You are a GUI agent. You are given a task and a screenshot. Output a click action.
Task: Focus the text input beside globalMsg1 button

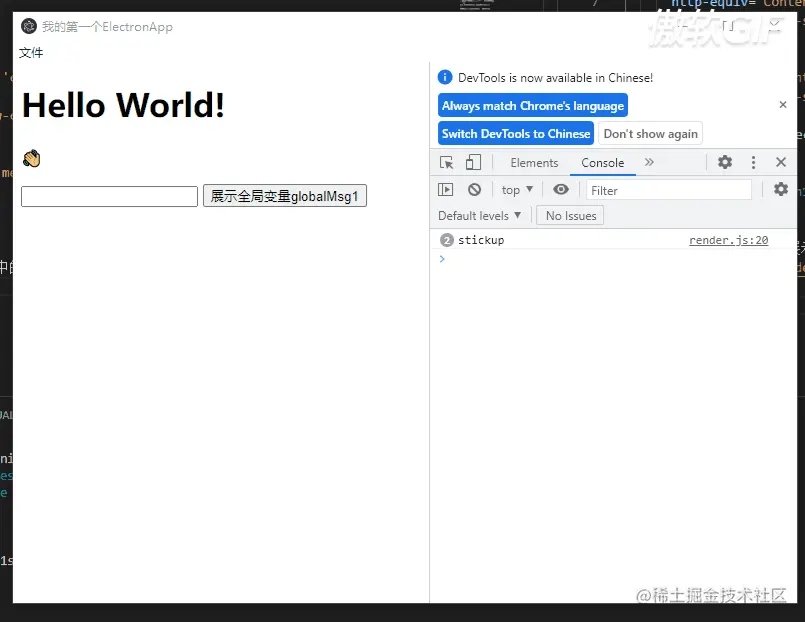point(109,197)
